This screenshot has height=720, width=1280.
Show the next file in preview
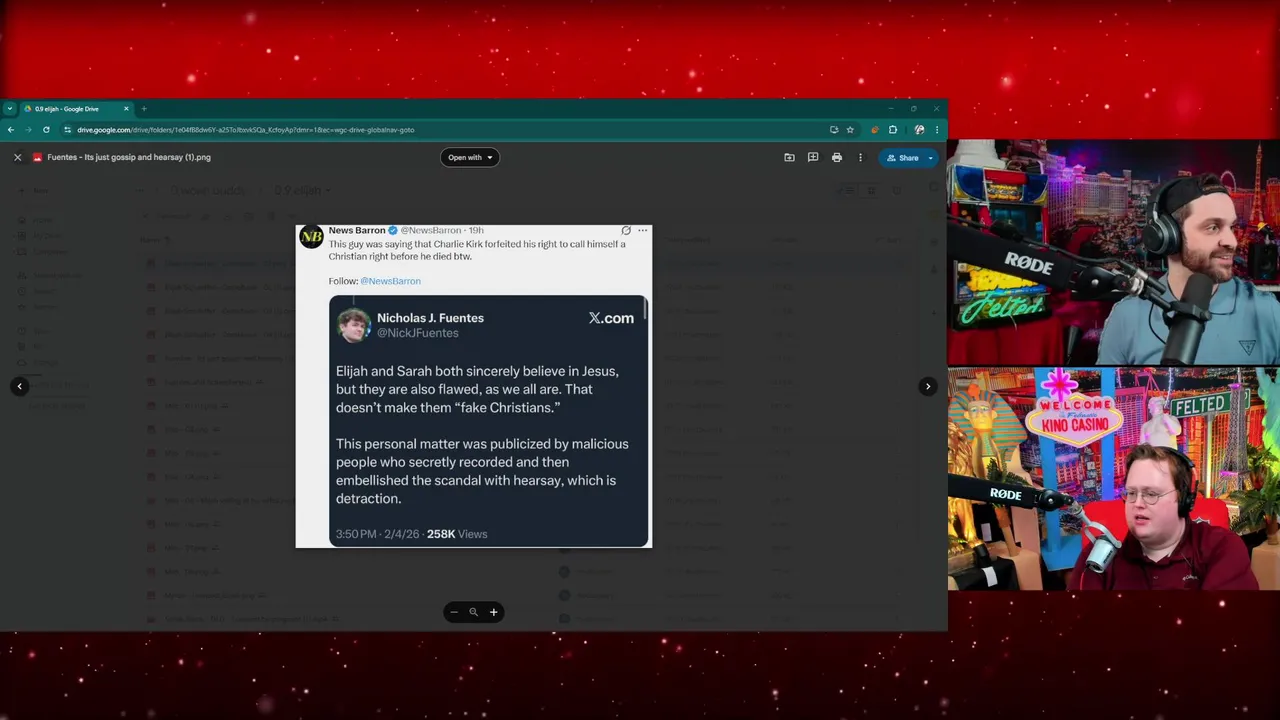pos(928,386)
